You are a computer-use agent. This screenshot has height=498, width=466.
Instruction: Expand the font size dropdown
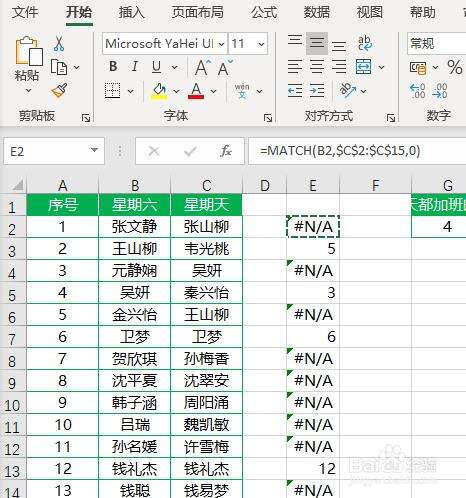click(261, 44)
